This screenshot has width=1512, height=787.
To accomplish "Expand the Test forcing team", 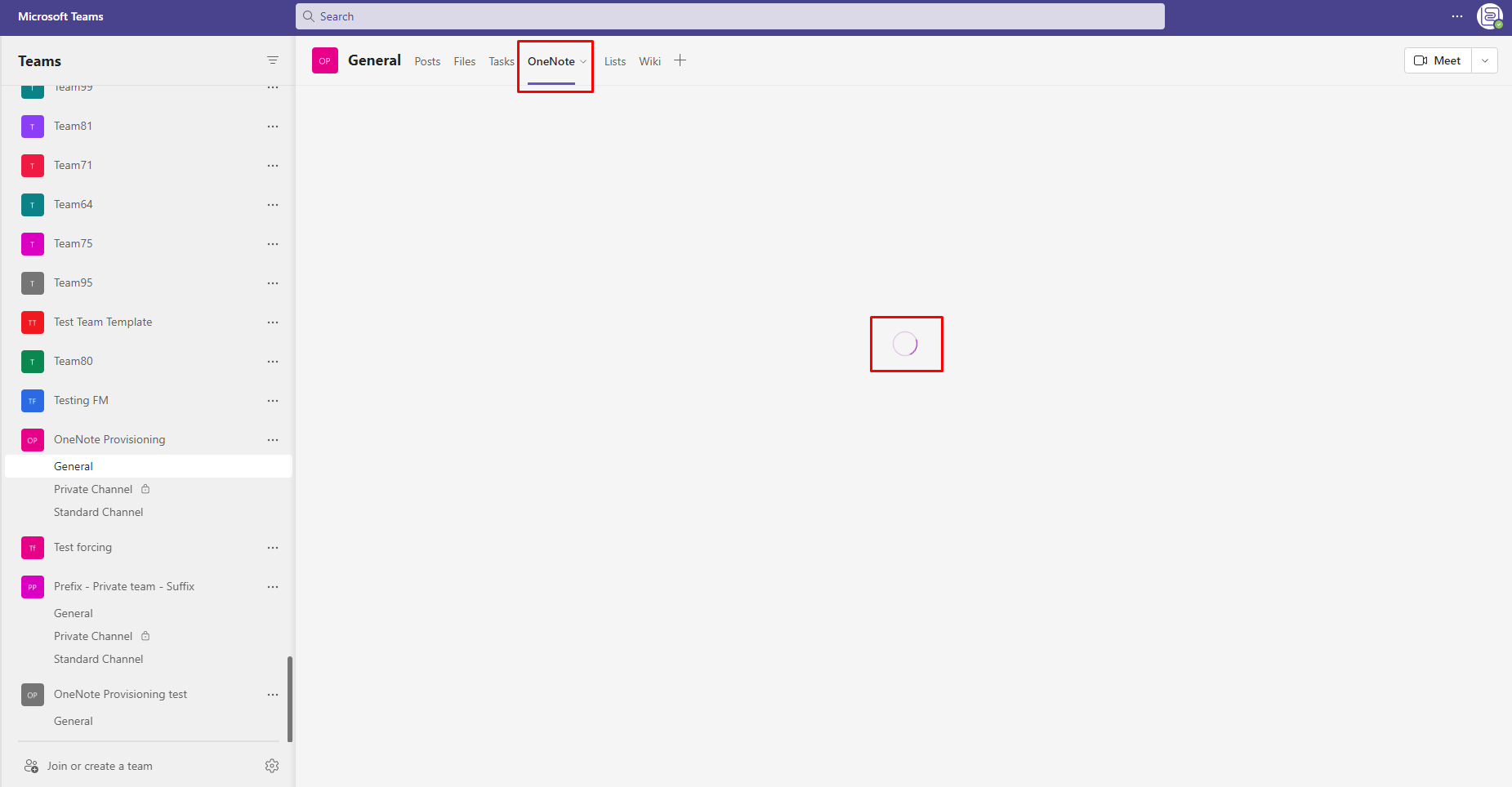I will pos(83,547).
